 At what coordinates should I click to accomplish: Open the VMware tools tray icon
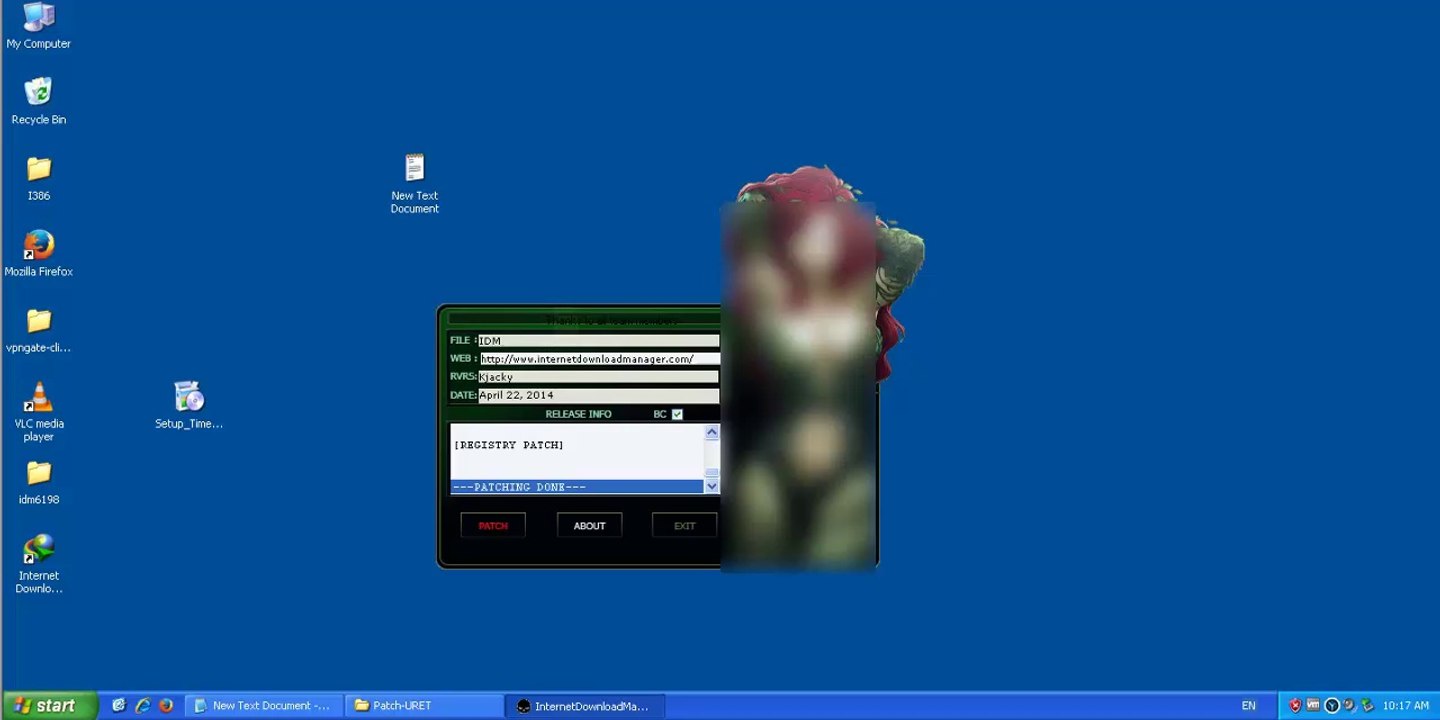pyautogui.click(x=1314, y=705)
